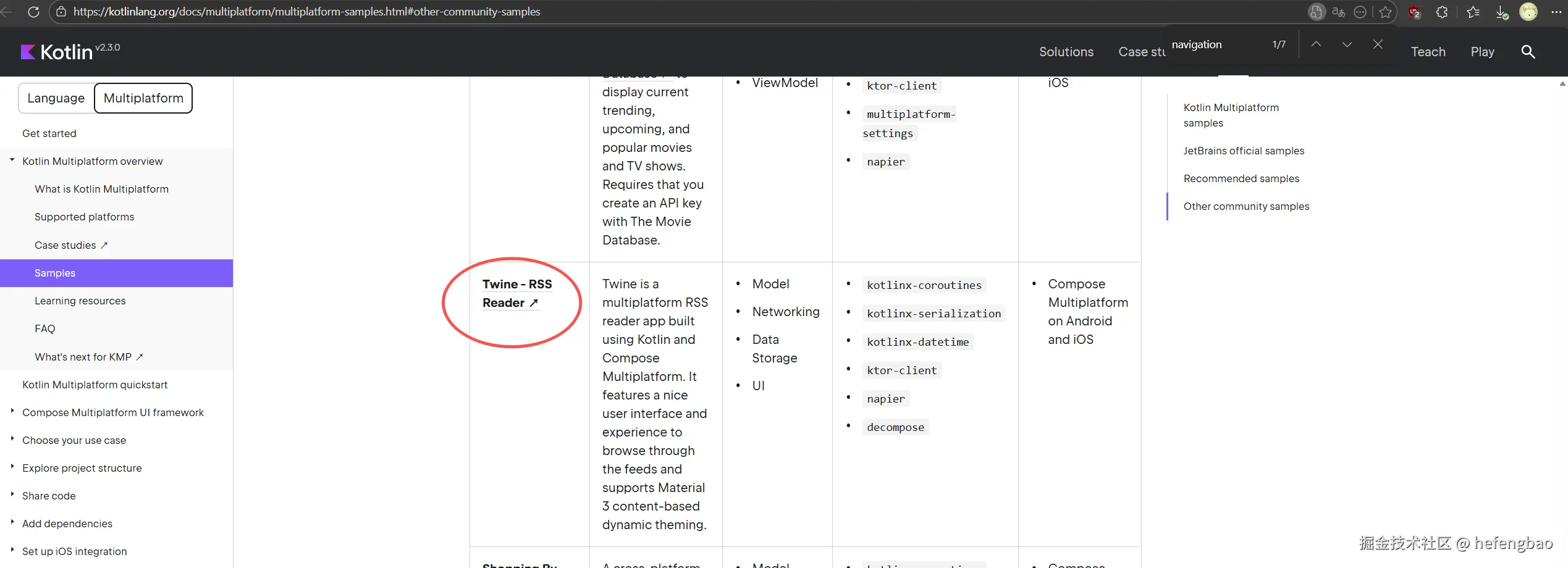This screenshot has width=1568, height=568.
Task: Click the site lock icon in address bar
Action: tap(61, 12)
